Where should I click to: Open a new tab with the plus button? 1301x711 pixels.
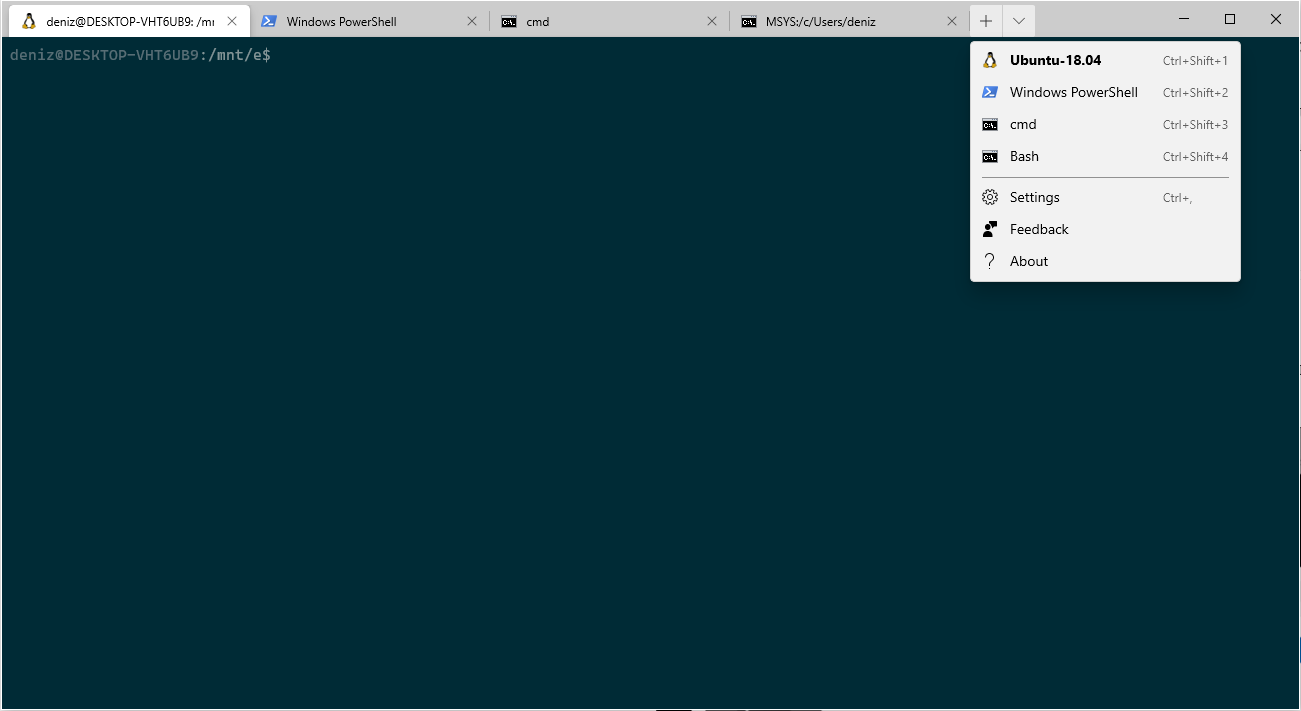(x=986, y=21)
